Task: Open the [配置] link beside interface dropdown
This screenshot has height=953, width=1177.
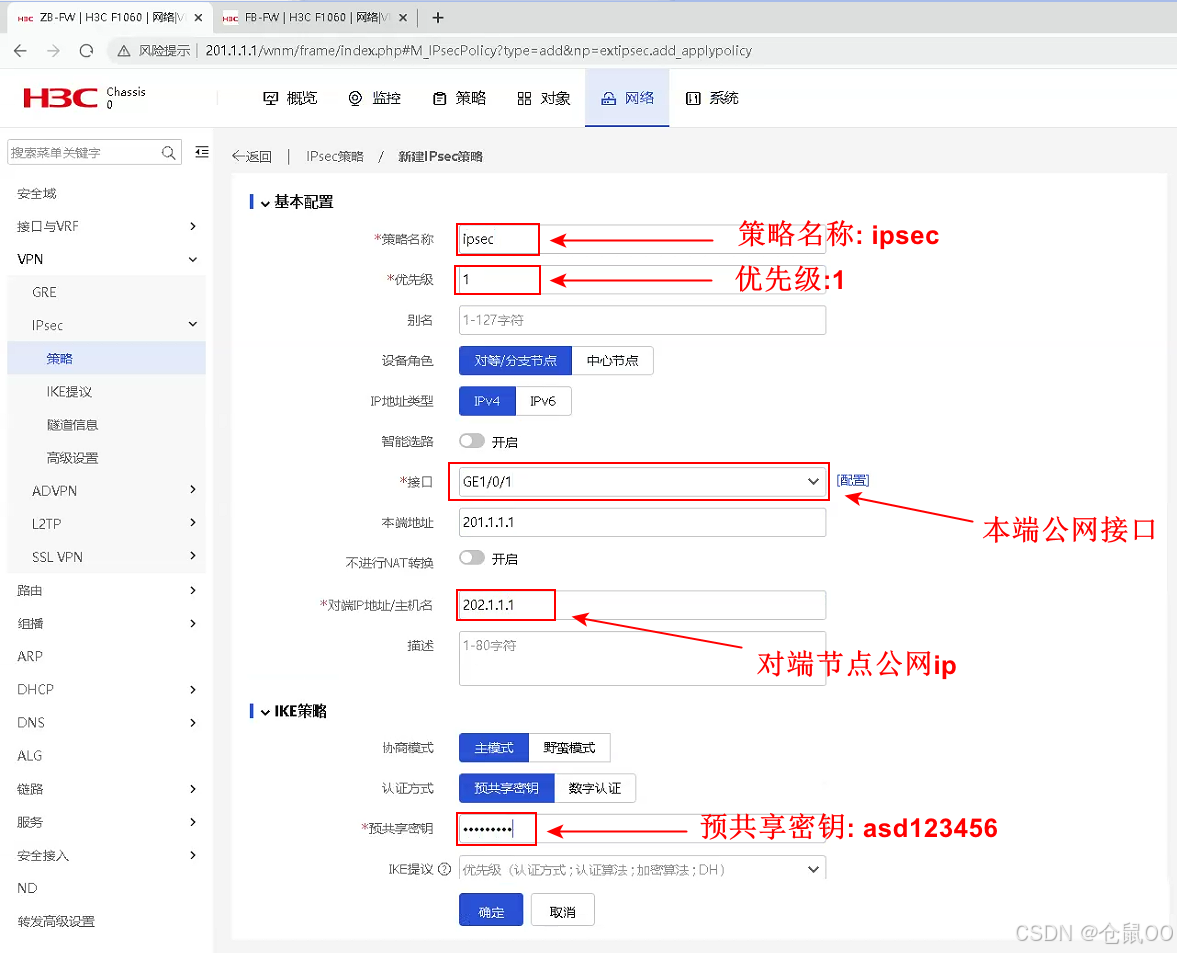Action: 852,480
